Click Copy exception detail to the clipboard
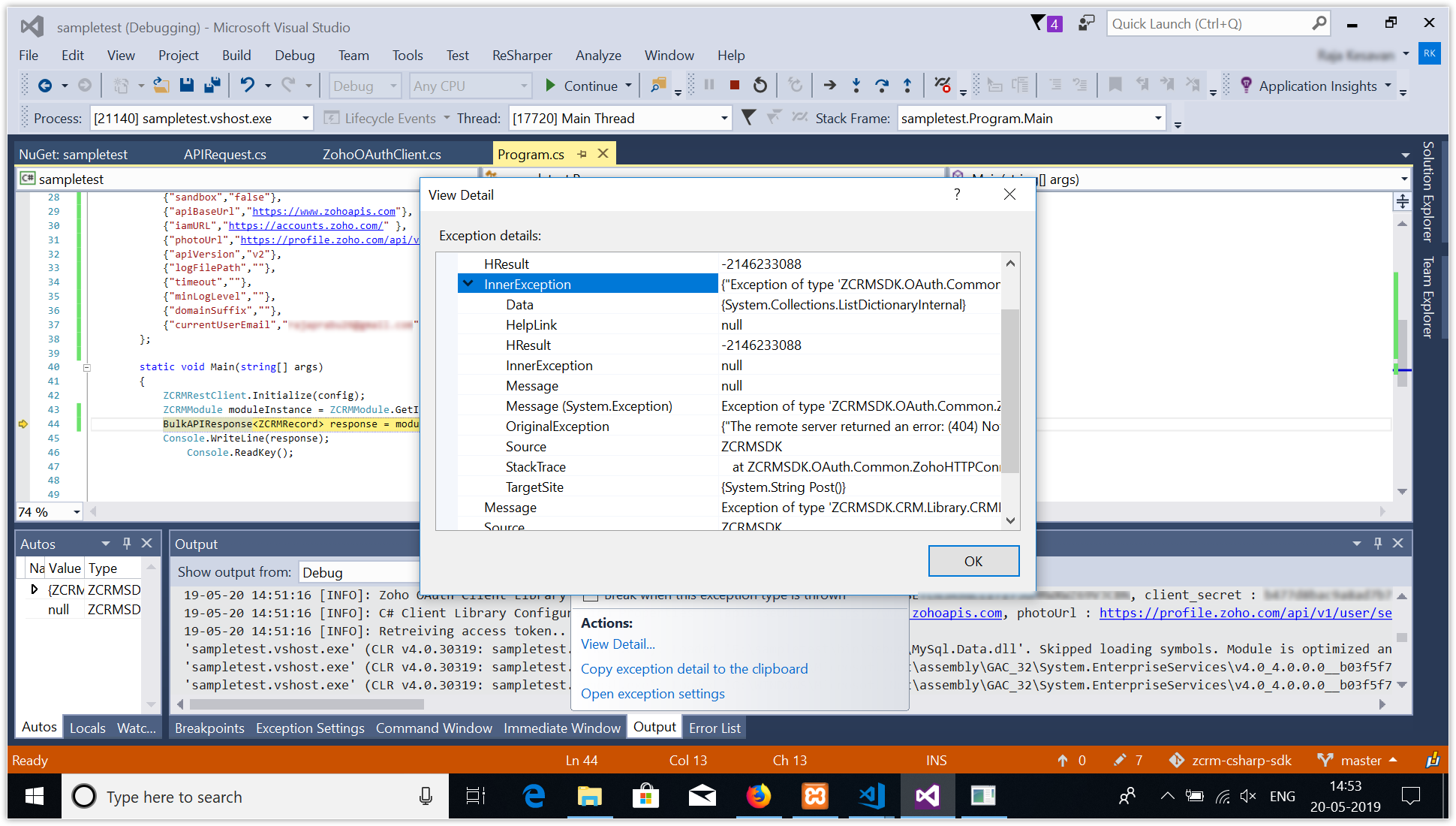The width and height of the screenshot is (1456, 826). (694, 668)
